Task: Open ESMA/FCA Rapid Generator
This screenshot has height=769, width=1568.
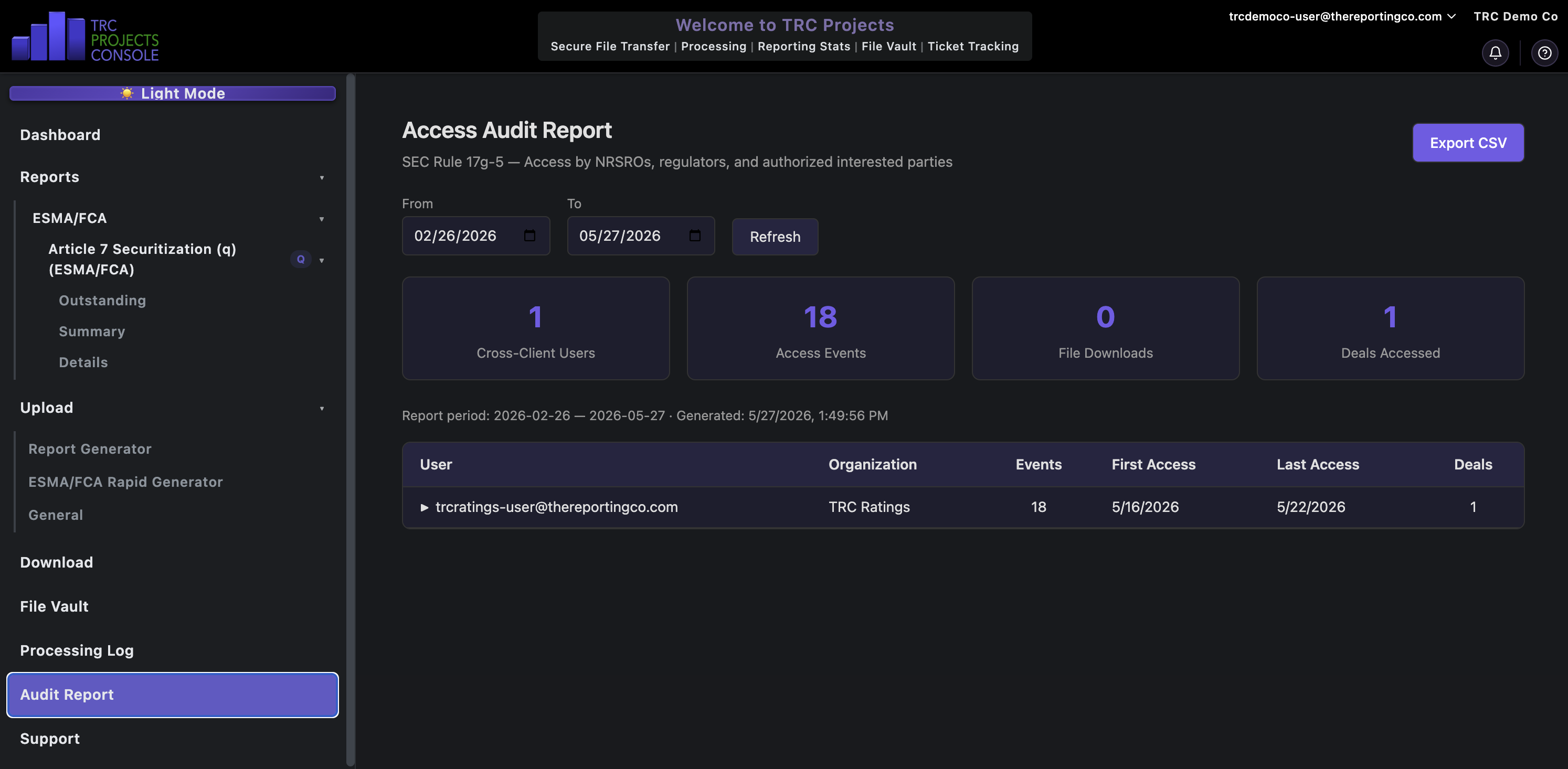Action: click(125, 482)
